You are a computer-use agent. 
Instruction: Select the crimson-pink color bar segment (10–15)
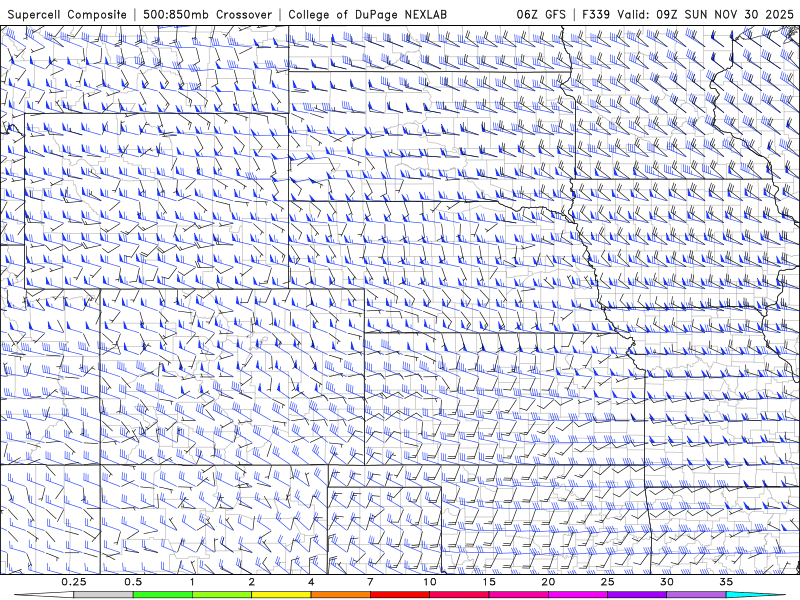click(459, 595)
